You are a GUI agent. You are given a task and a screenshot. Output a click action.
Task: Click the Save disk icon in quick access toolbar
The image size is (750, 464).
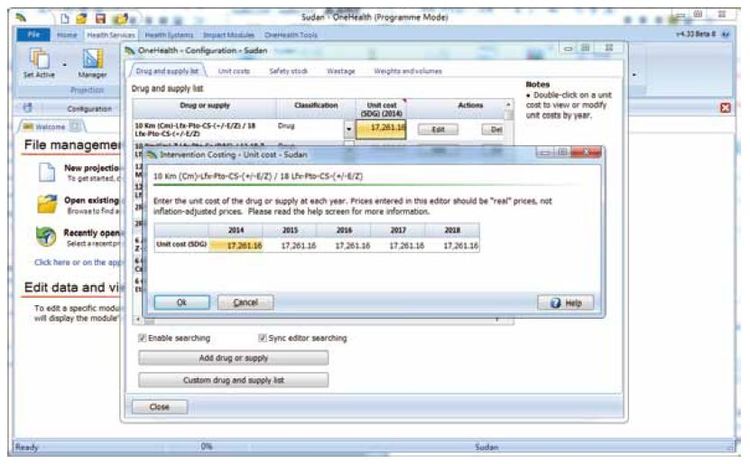point(100,18)
